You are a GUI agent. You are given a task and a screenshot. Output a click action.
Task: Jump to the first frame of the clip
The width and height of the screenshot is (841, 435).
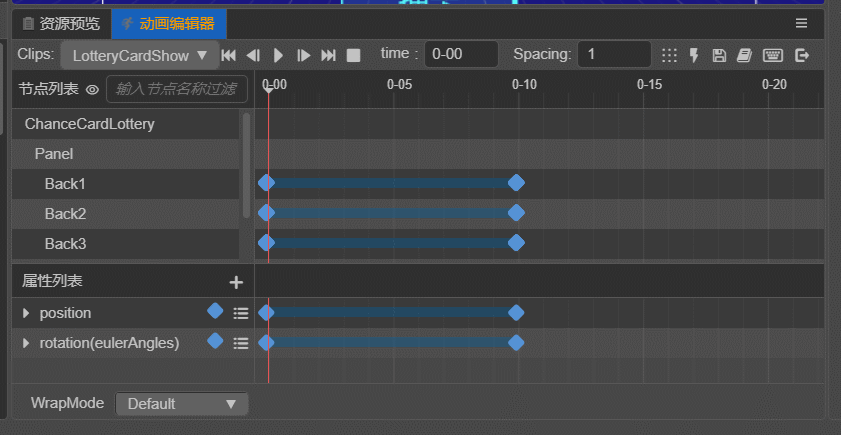point(229,55)
